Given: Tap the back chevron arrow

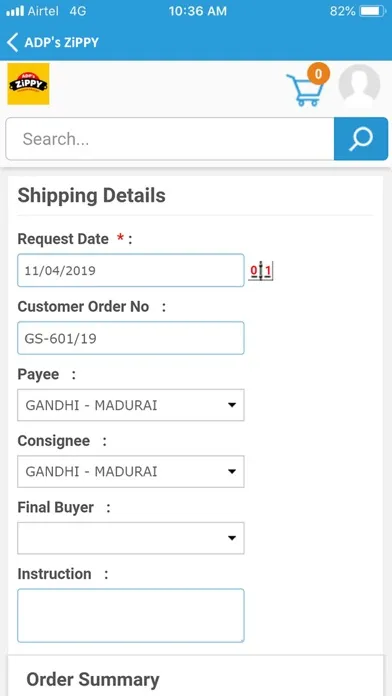Looking at the screenshot, I should (x=12, y=43).
